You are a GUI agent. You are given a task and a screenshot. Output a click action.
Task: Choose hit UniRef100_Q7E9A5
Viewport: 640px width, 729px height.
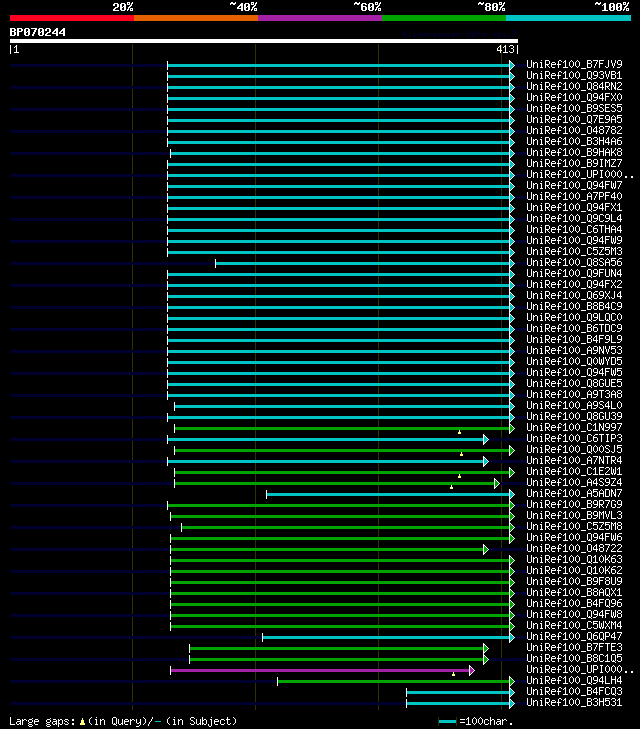[x=574, y=119]
